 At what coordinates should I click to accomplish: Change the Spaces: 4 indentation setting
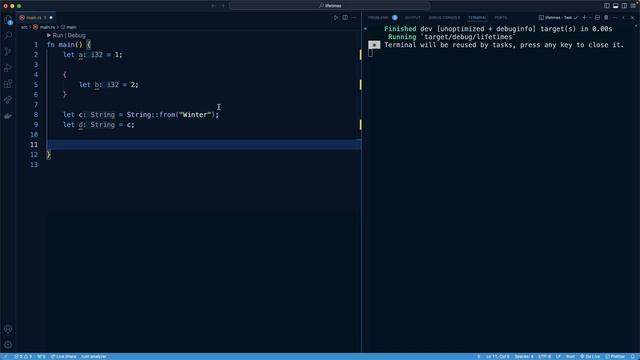(524, 357)
